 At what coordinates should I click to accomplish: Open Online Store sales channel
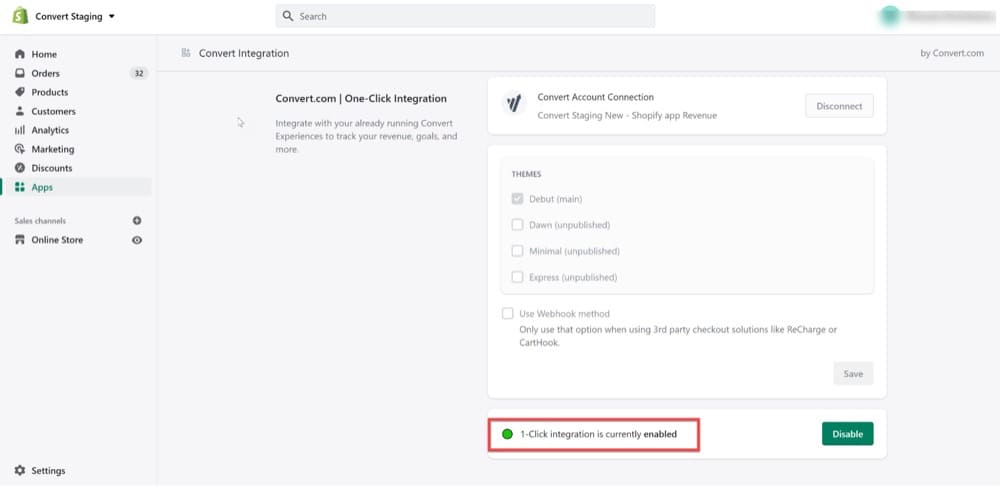coord(57,240)
